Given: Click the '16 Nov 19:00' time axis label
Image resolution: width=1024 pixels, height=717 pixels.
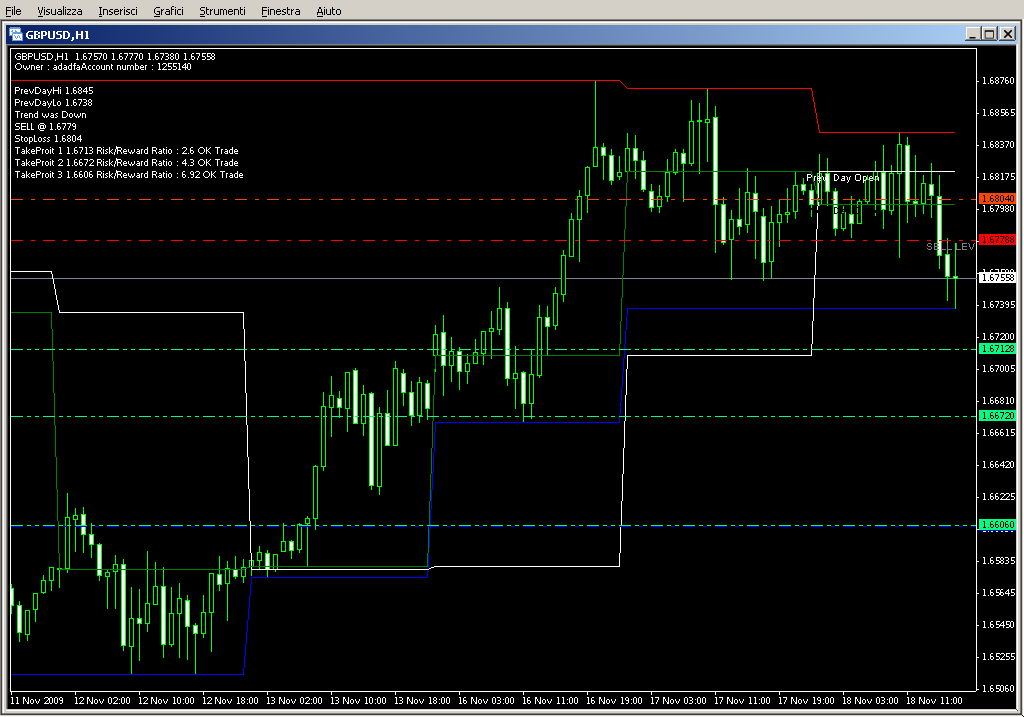Looking at the screenshot, I should tap(614, 701).
